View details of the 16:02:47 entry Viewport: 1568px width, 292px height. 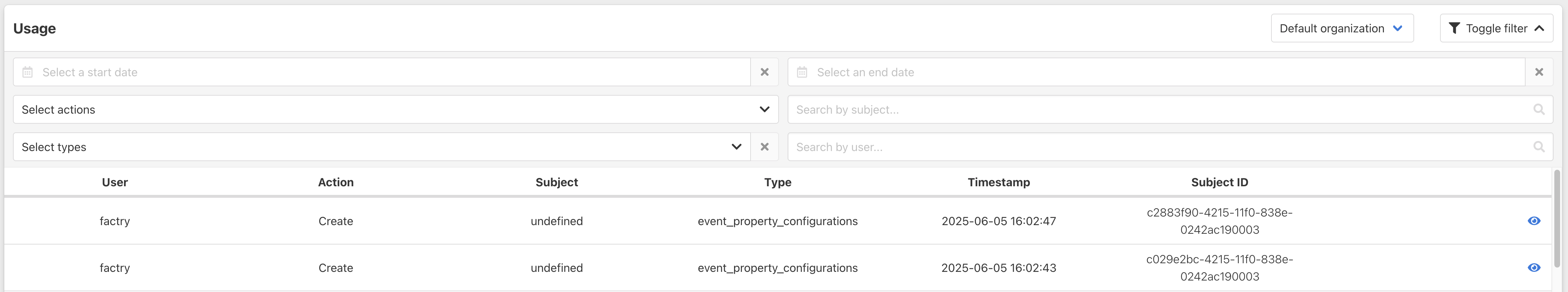pos(1534,221)
